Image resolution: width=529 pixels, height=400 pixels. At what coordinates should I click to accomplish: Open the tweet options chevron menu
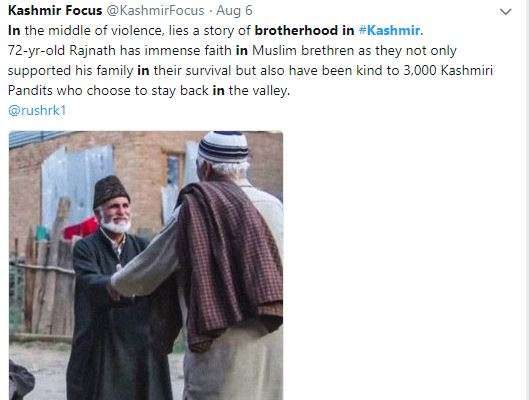tap(505, 12)
